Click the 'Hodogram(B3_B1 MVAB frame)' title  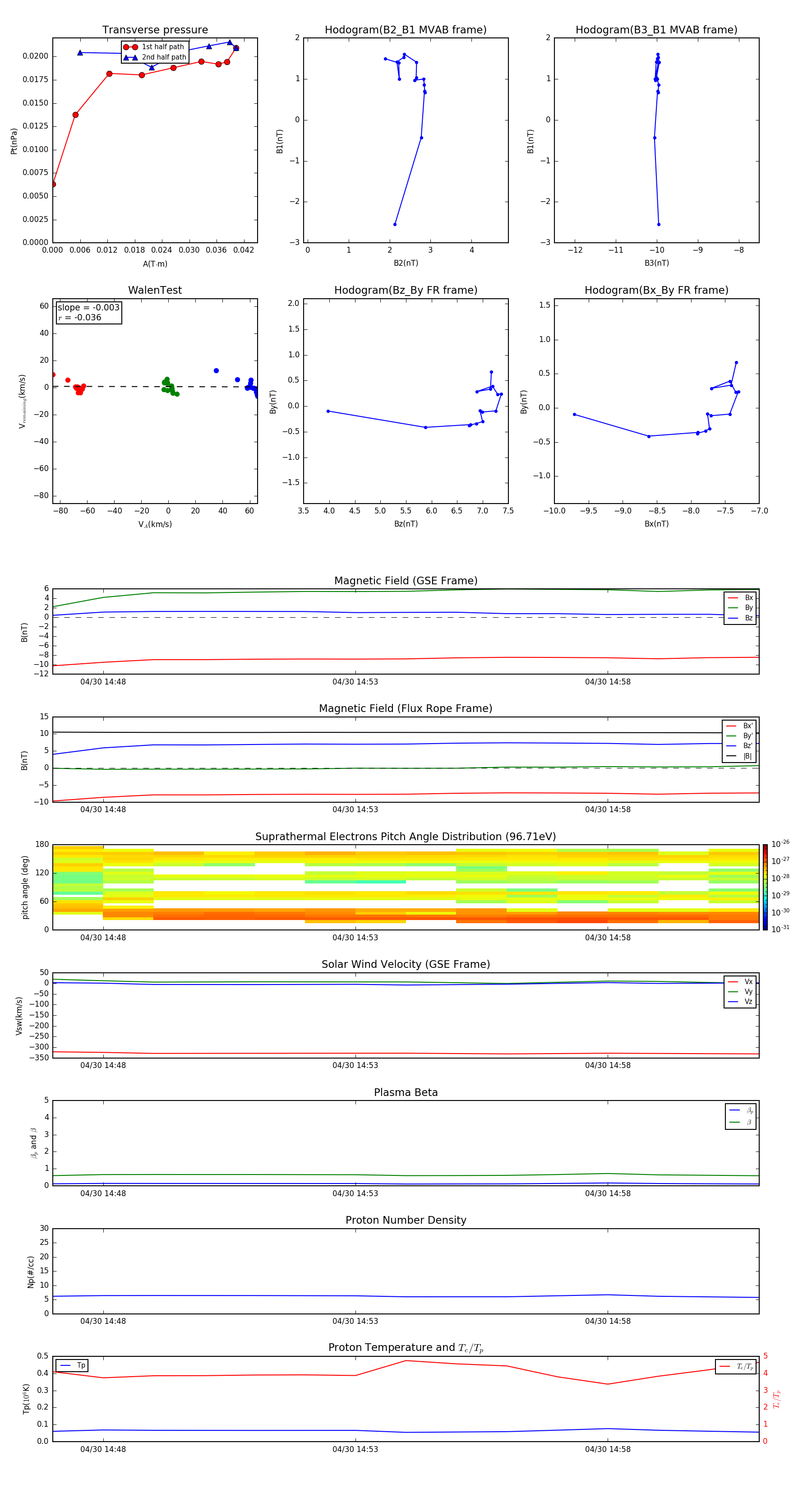(656, 29)
